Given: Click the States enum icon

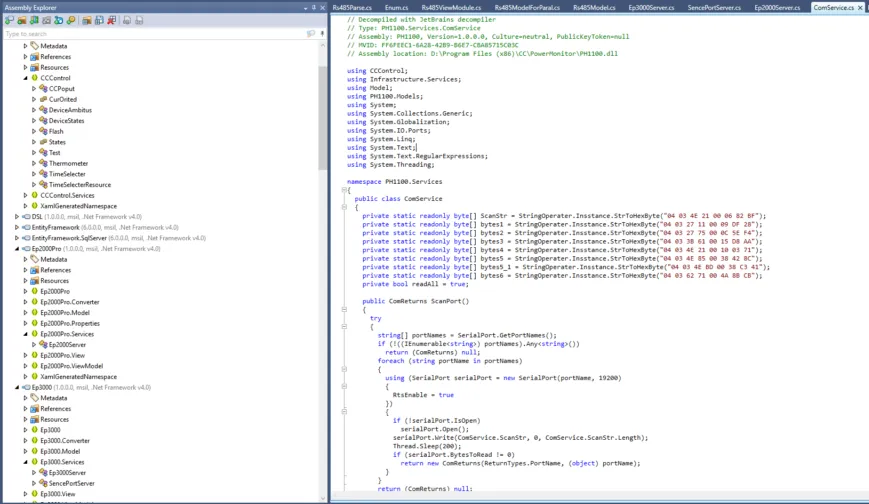Looking at the screenshot, I should (43, 142).
